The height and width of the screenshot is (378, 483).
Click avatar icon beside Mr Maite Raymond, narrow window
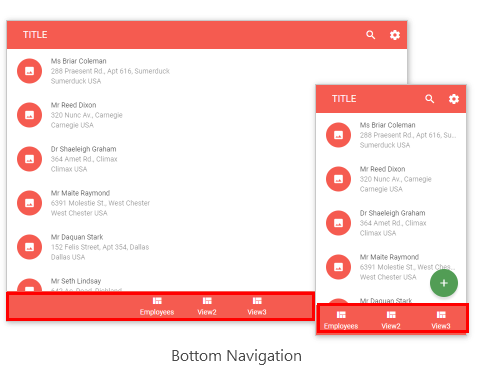(339, 267)
